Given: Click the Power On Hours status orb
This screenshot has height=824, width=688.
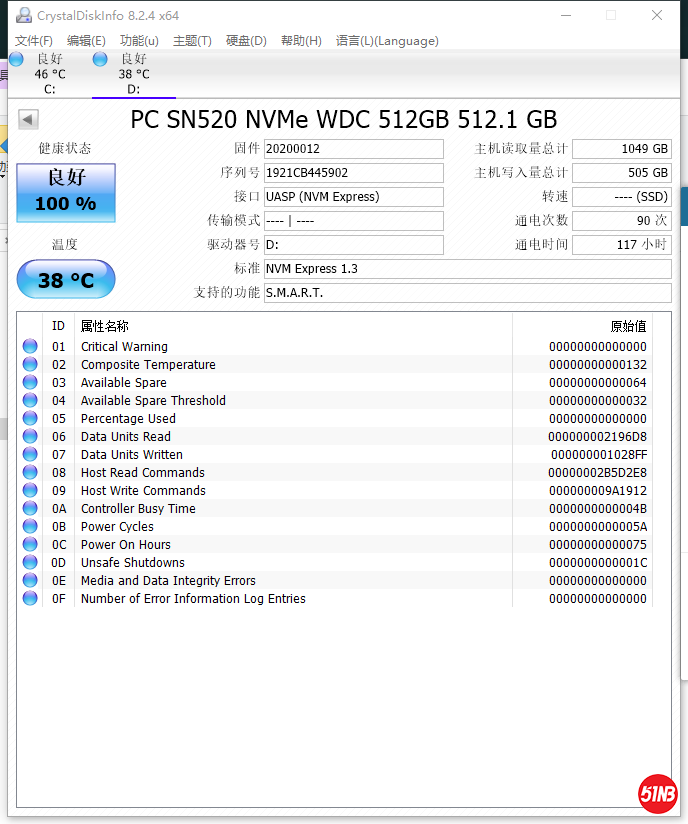Looking at the screenshot, I should point(30,545).
